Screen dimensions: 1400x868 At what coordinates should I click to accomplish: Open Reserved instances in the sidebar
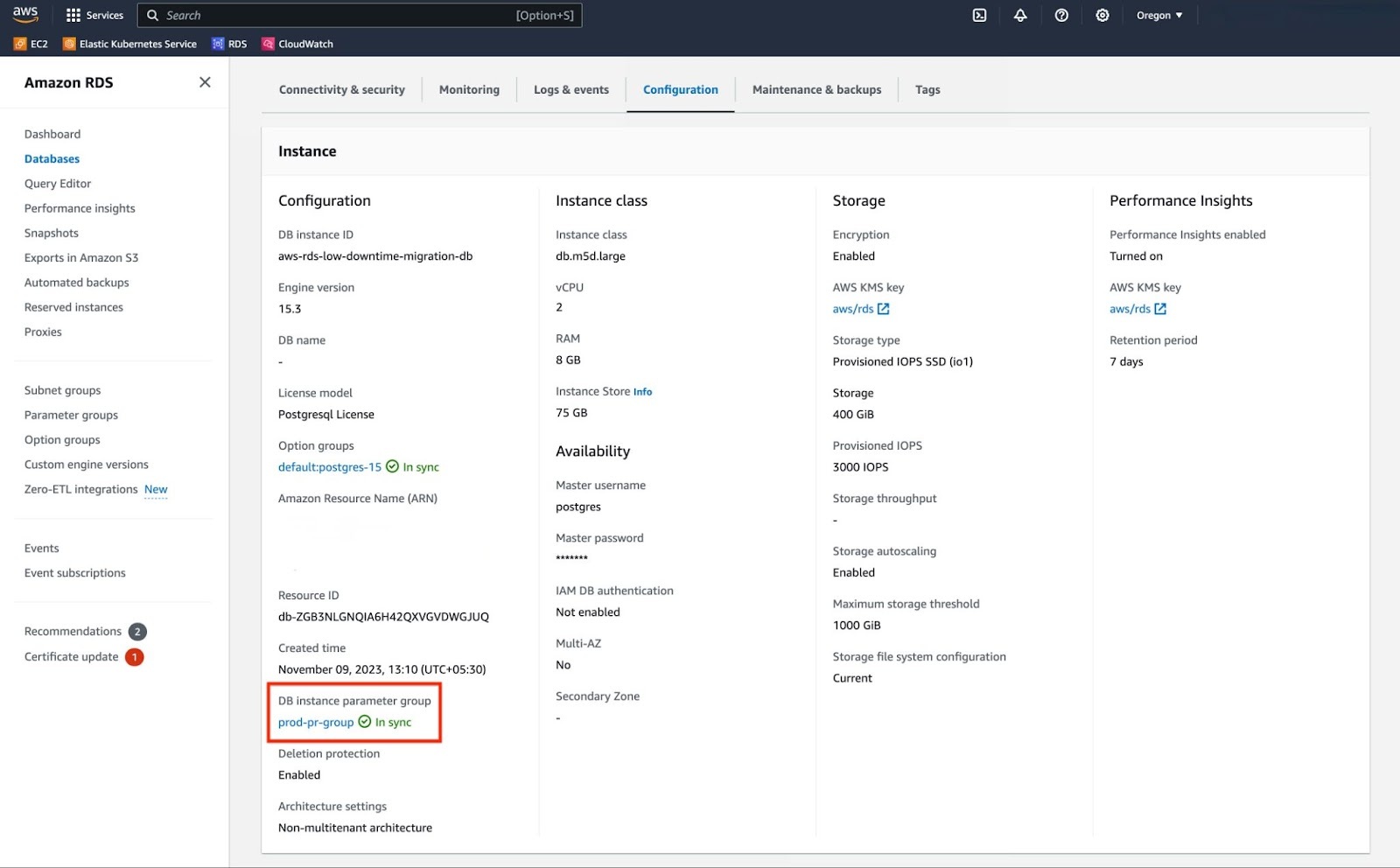coord(73,307)
